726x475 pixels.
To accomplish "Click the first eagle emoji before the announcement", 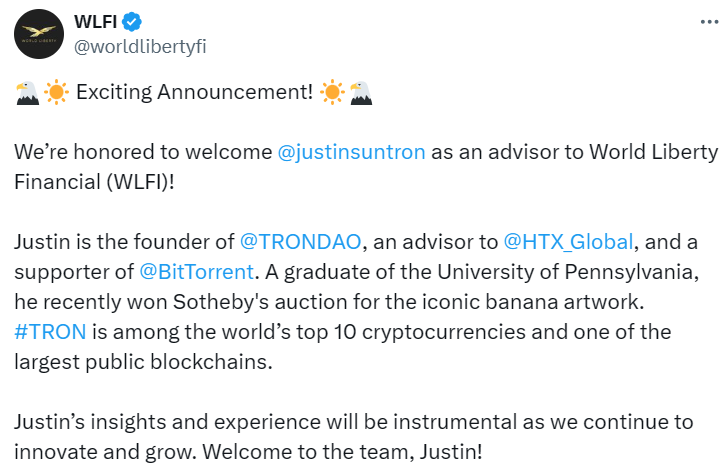I will pos(28,93).
